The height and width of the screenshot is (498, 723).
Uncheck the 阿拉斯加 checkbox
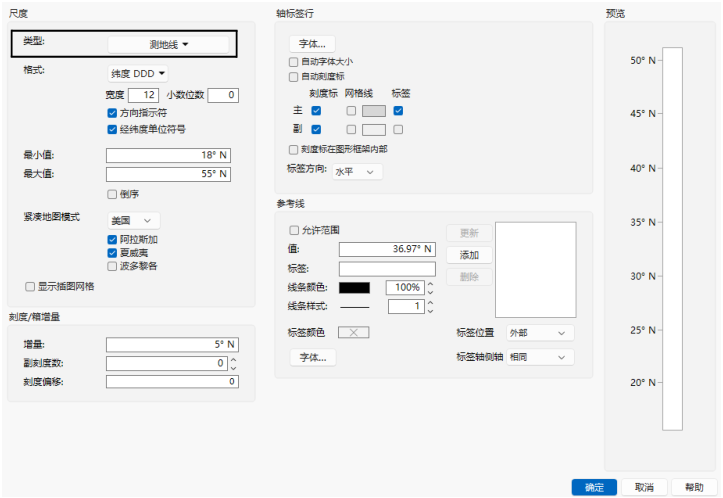point(112,240)
